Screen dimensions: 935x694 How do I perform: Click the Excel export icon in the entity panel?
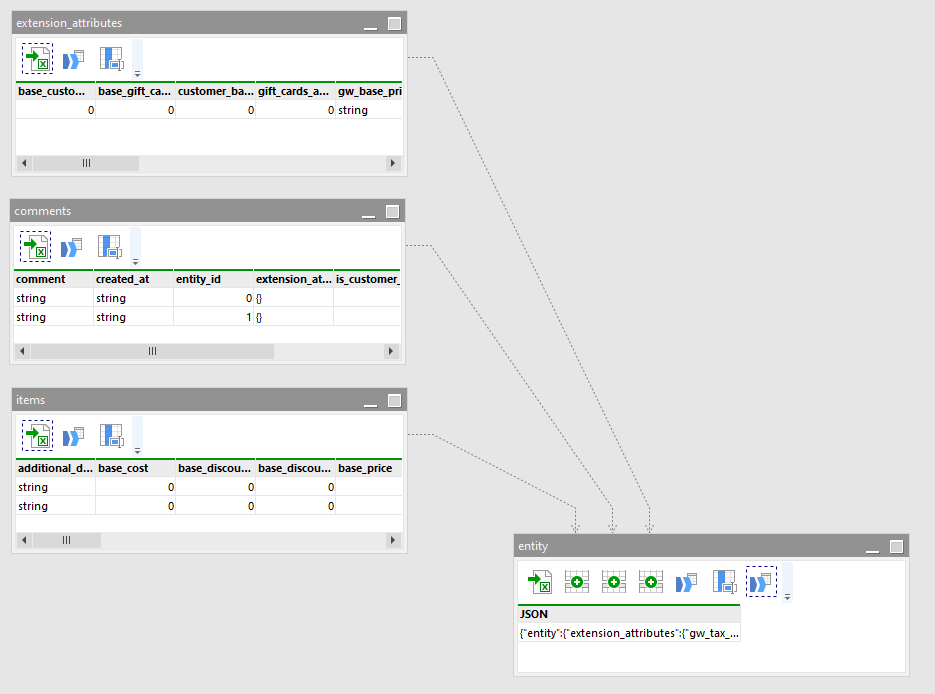click(x=540, y=581)
